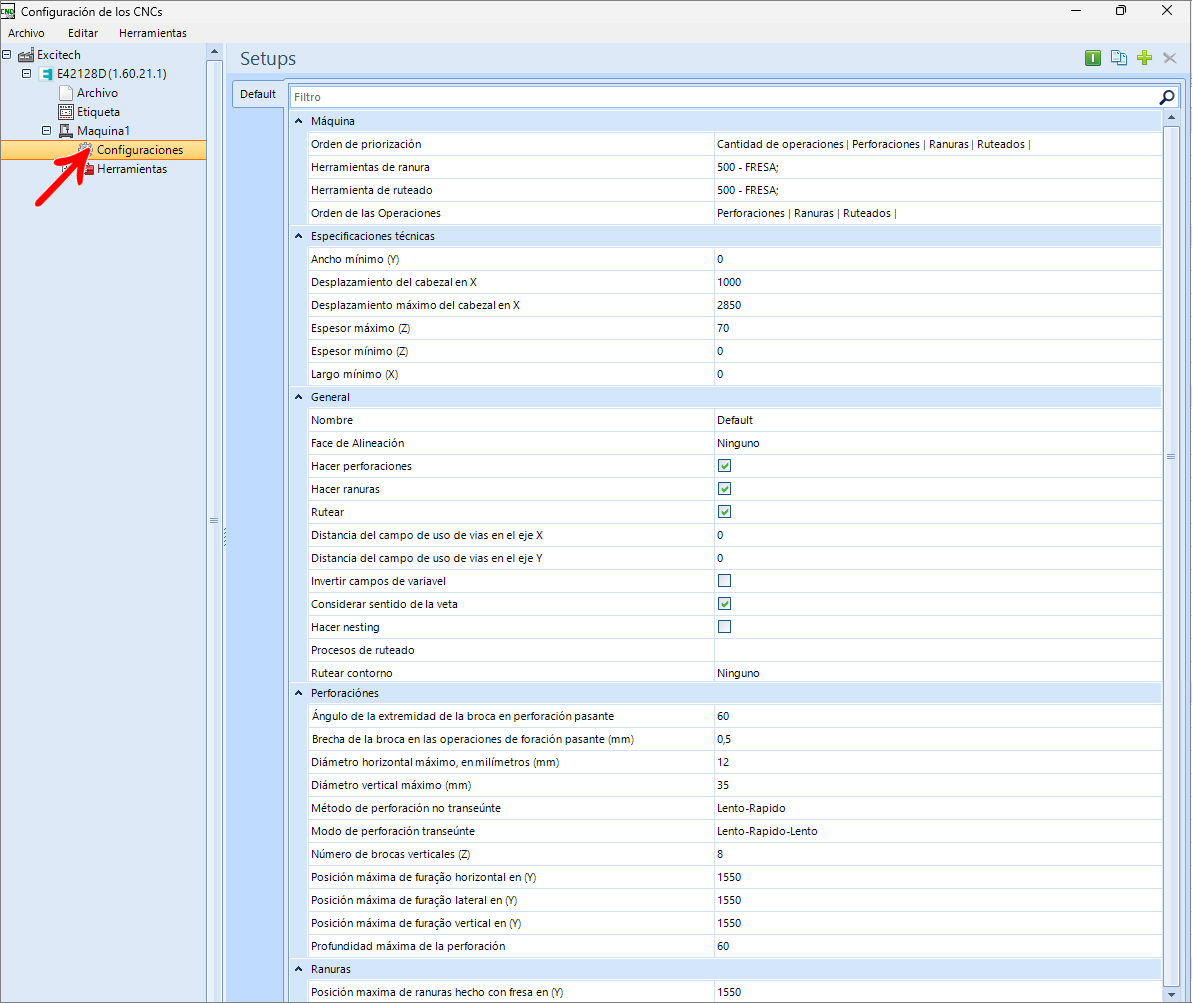
Task: Collapse the Ranuras section
Action: [x=299, y=969]
